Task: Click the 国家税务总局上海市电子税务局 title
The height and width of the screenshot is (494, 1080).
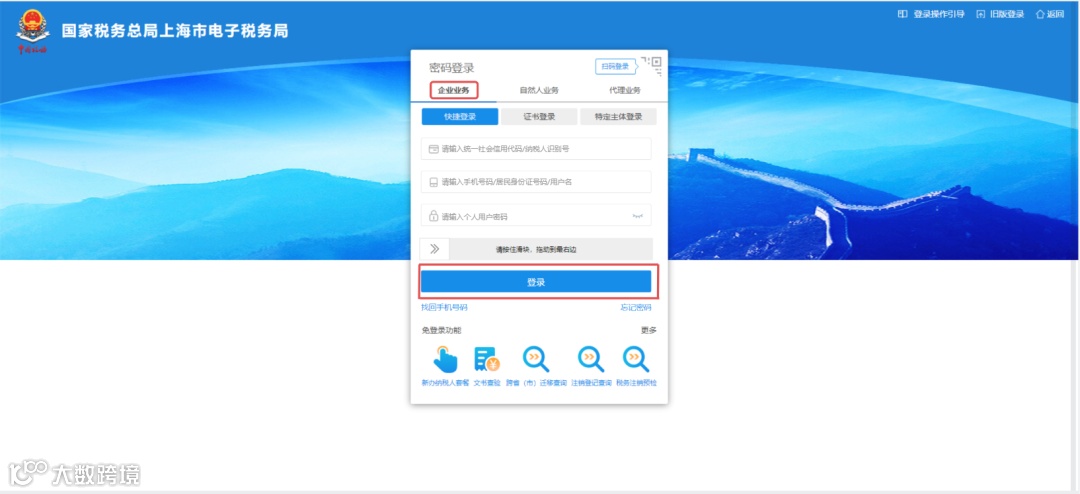Action: [175, 31]
